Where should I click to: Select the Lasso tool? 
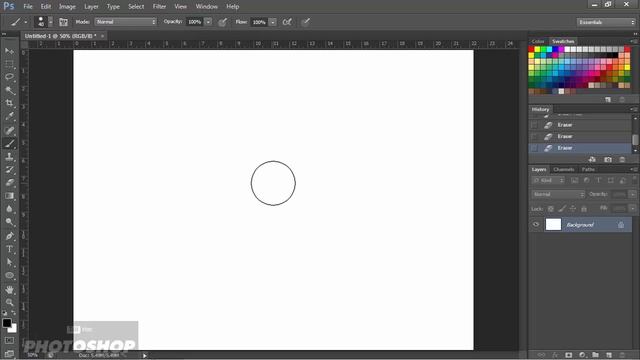9,77
